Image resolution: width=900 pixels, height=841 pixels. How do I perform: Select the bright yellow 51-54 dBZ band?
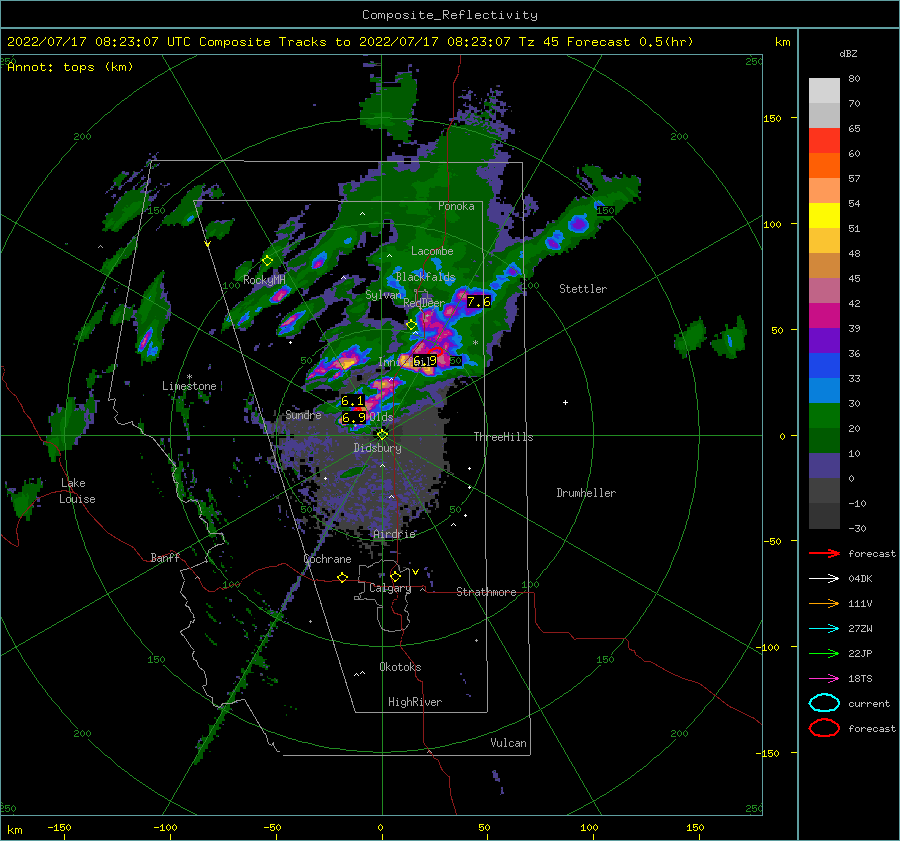[824, 216]
